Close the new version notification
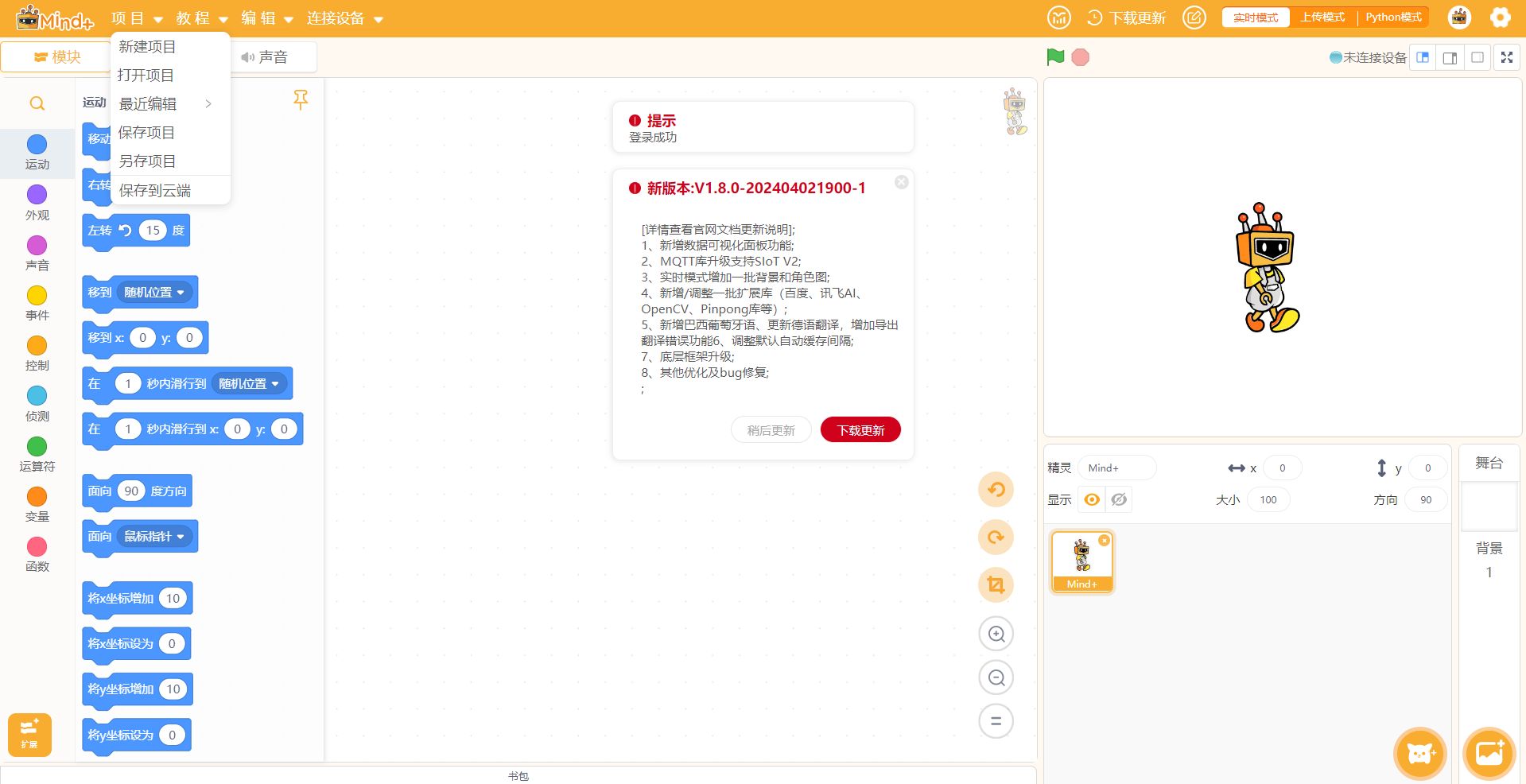The width and height of the screenshot is (1526, 784). [901, 182]
